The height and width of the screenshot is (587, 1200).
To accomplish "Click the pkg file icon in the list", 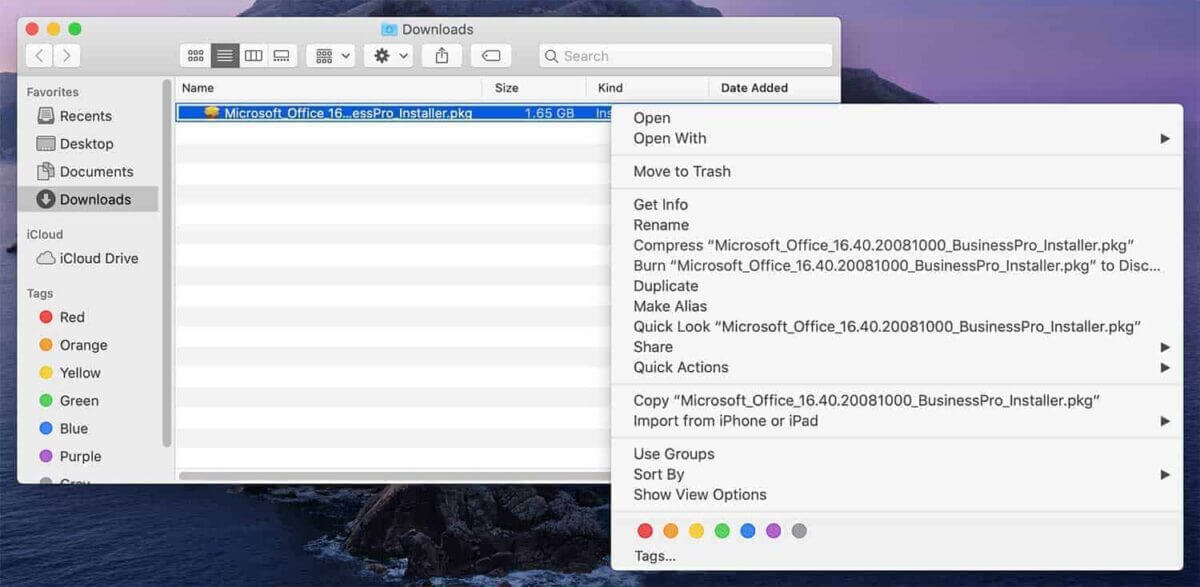I will (211, 113).
